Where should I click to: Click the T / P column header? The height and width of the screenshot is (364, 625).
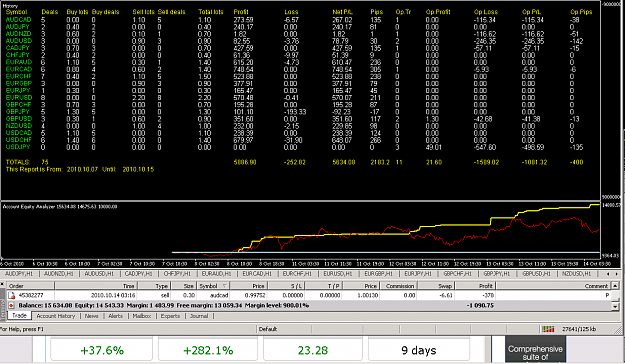click(324, 286)
